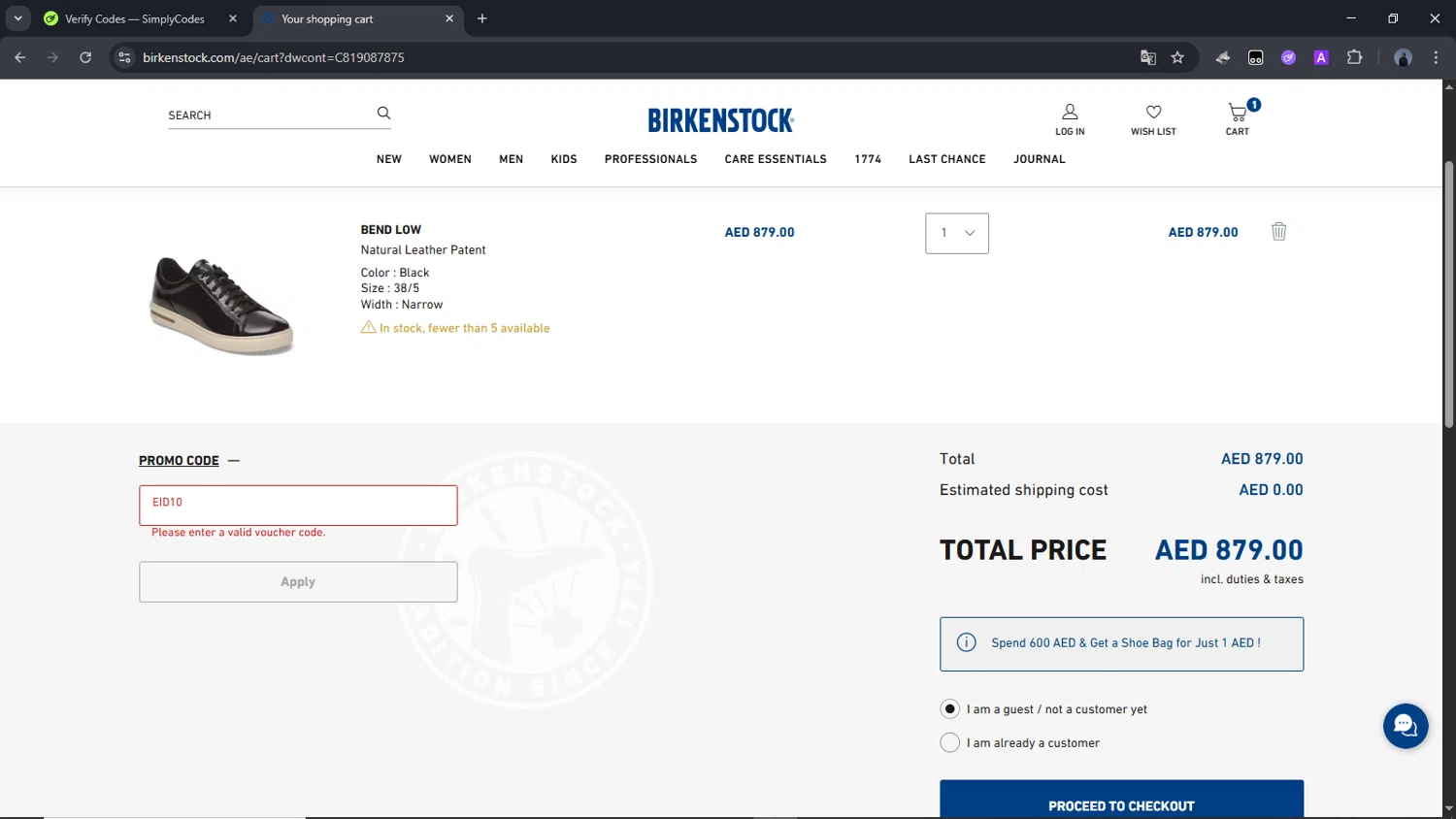Image resolution: width=1456 pixels, height=819 pixels.
Task: Go forward to the next page
Action: coord(52,57)
